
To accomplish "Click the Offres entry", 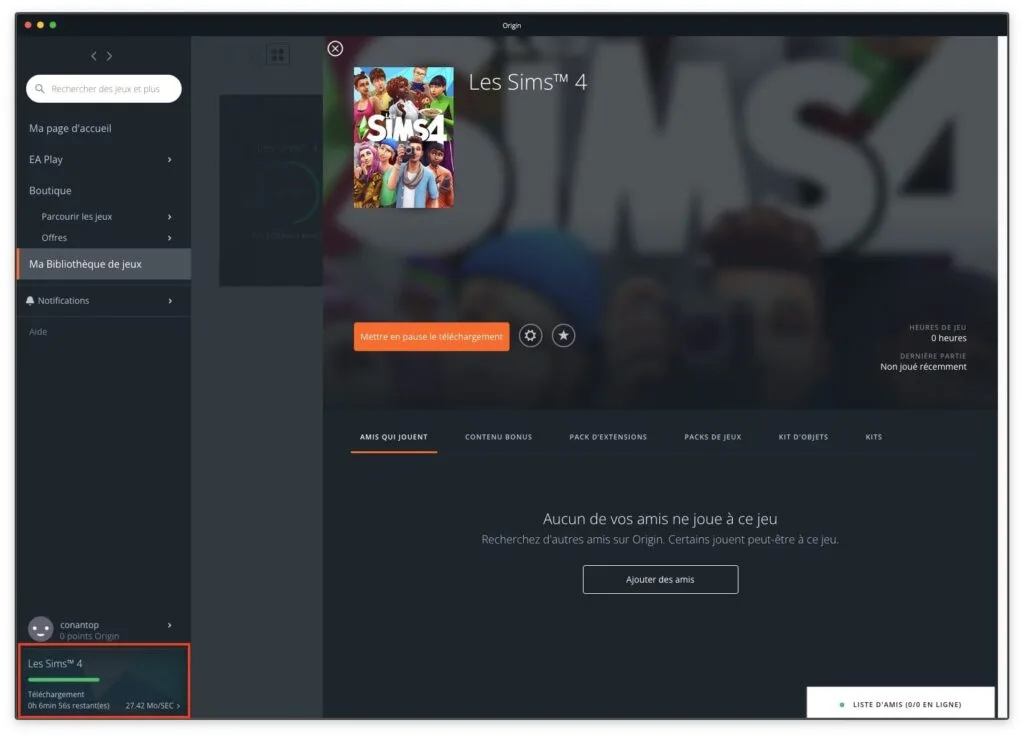I will 54,238.
